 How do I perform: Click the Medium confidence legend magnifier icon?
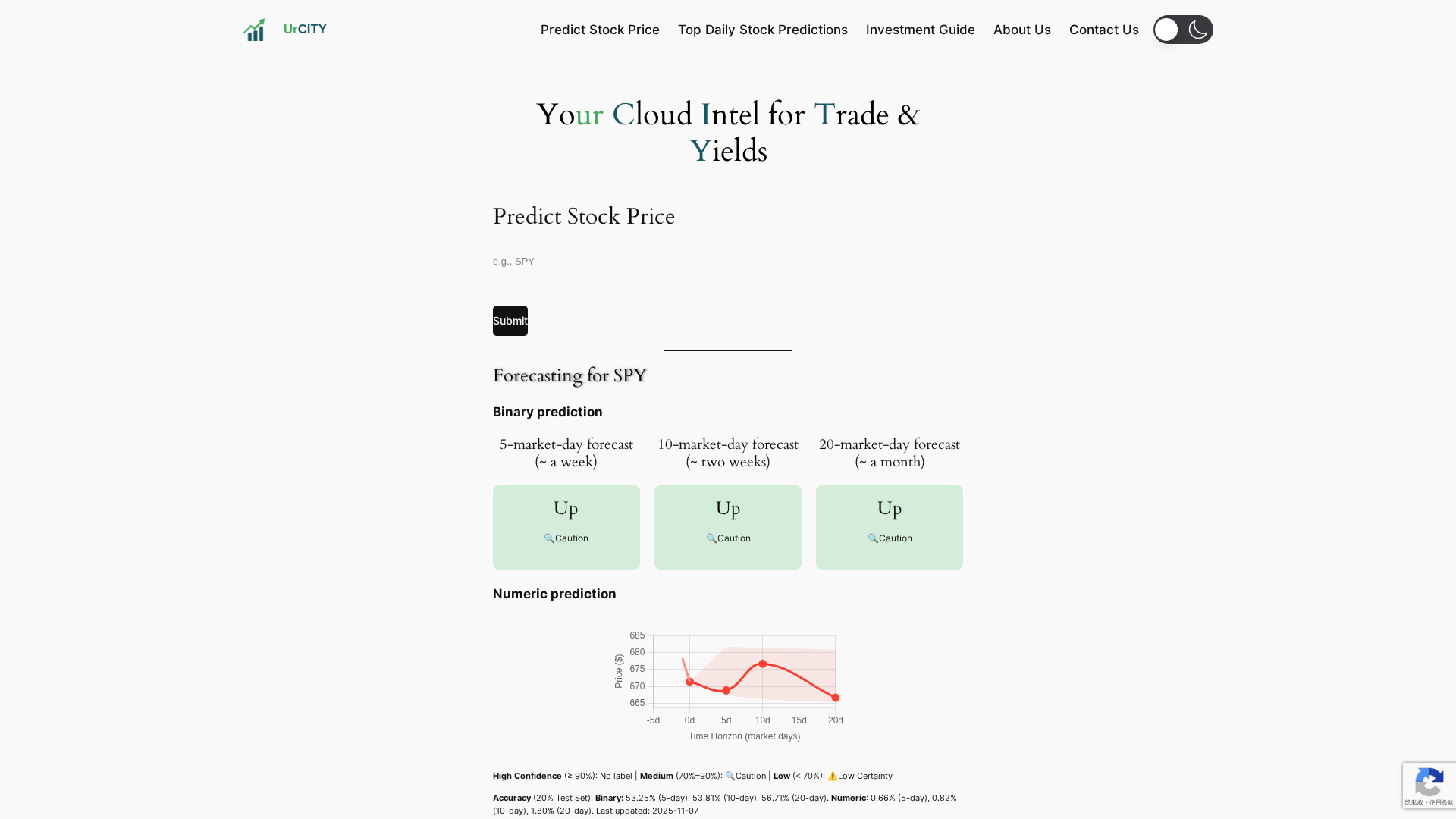pyautogui.click(x=730, y=776)
